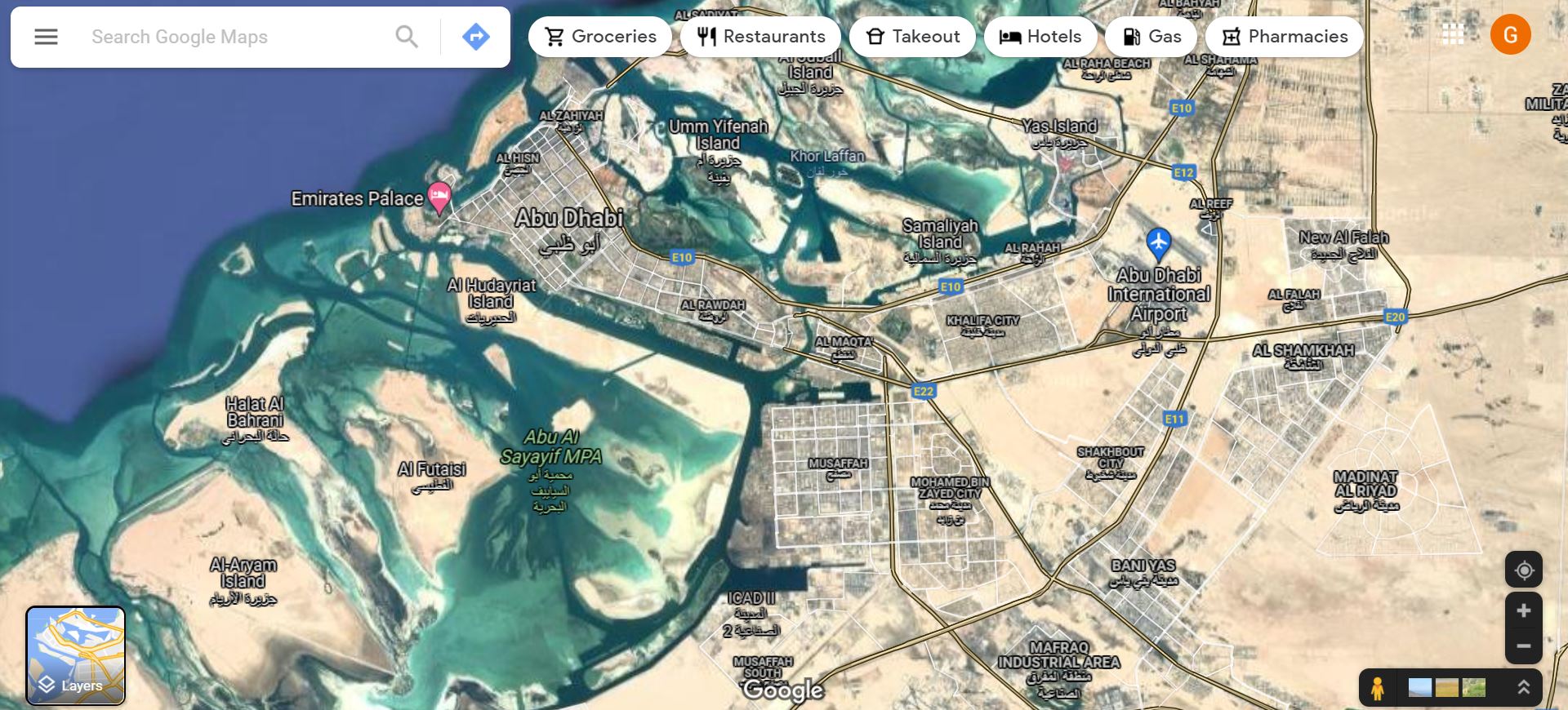Open directions with the blue arrow icon
Image resolution: width=1568 pixels, height=710 pixels.
(x=475, y=37)
